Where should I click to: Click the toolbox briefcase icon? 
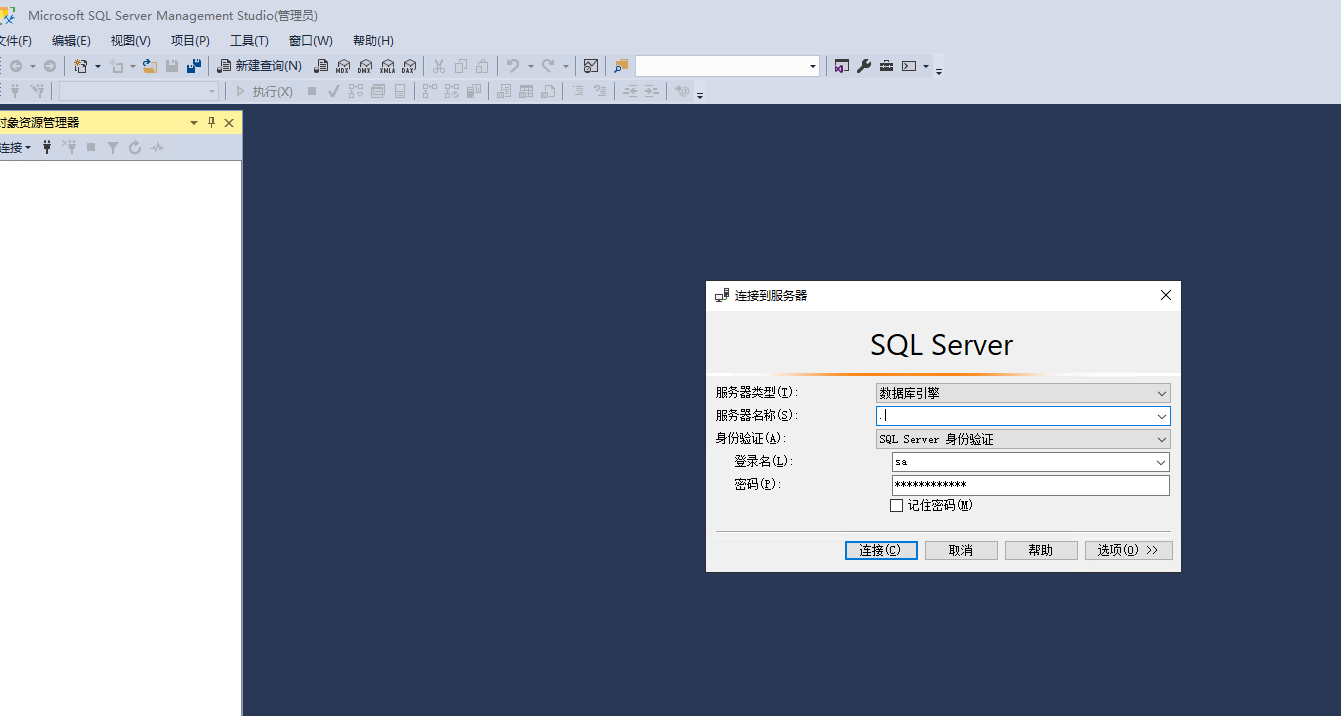click(x=886, y=66)
